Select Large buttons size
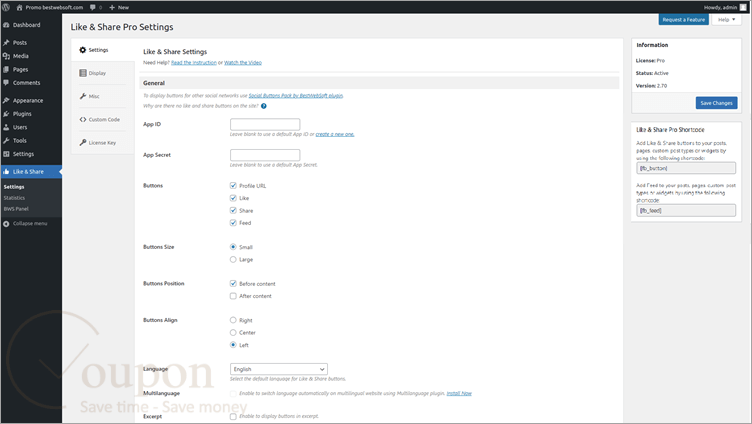Viewport: 752px width, 424px height. pos(233,259)
